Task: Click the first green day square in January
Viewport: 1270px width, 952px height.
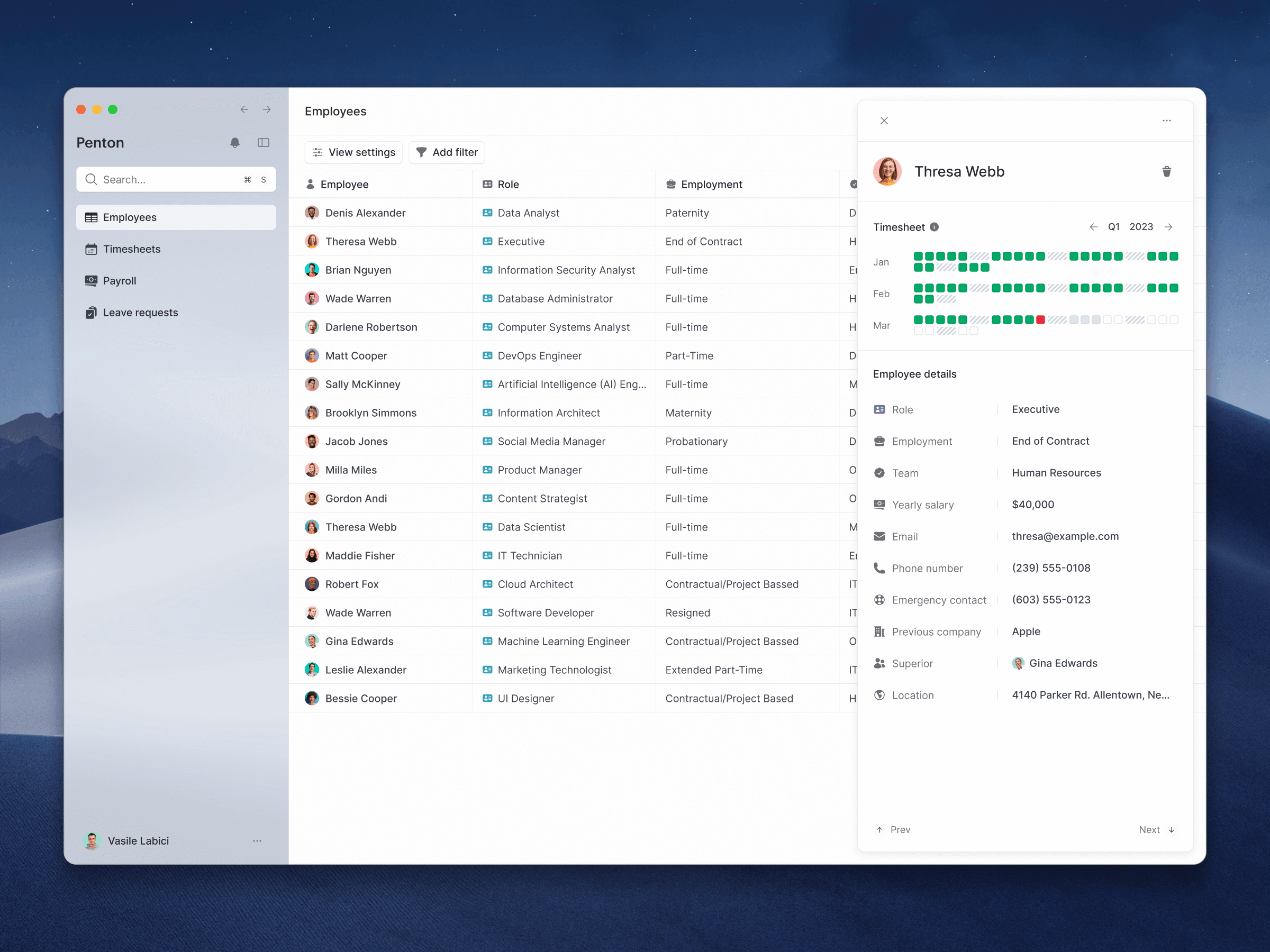Action: click(918, 256)
